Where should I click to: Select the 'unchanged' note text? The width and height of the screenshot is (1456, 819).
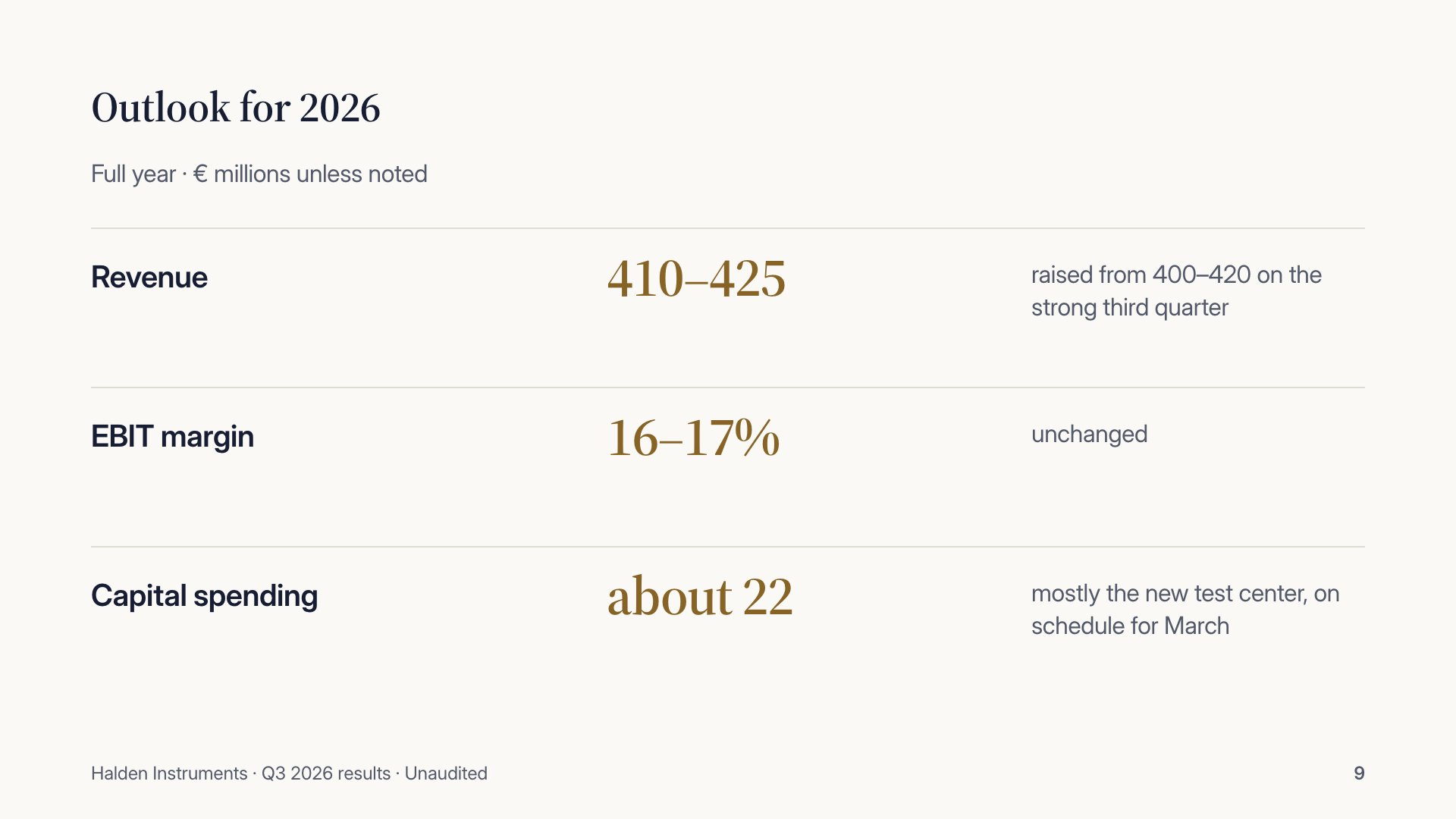pos(1089,435)
